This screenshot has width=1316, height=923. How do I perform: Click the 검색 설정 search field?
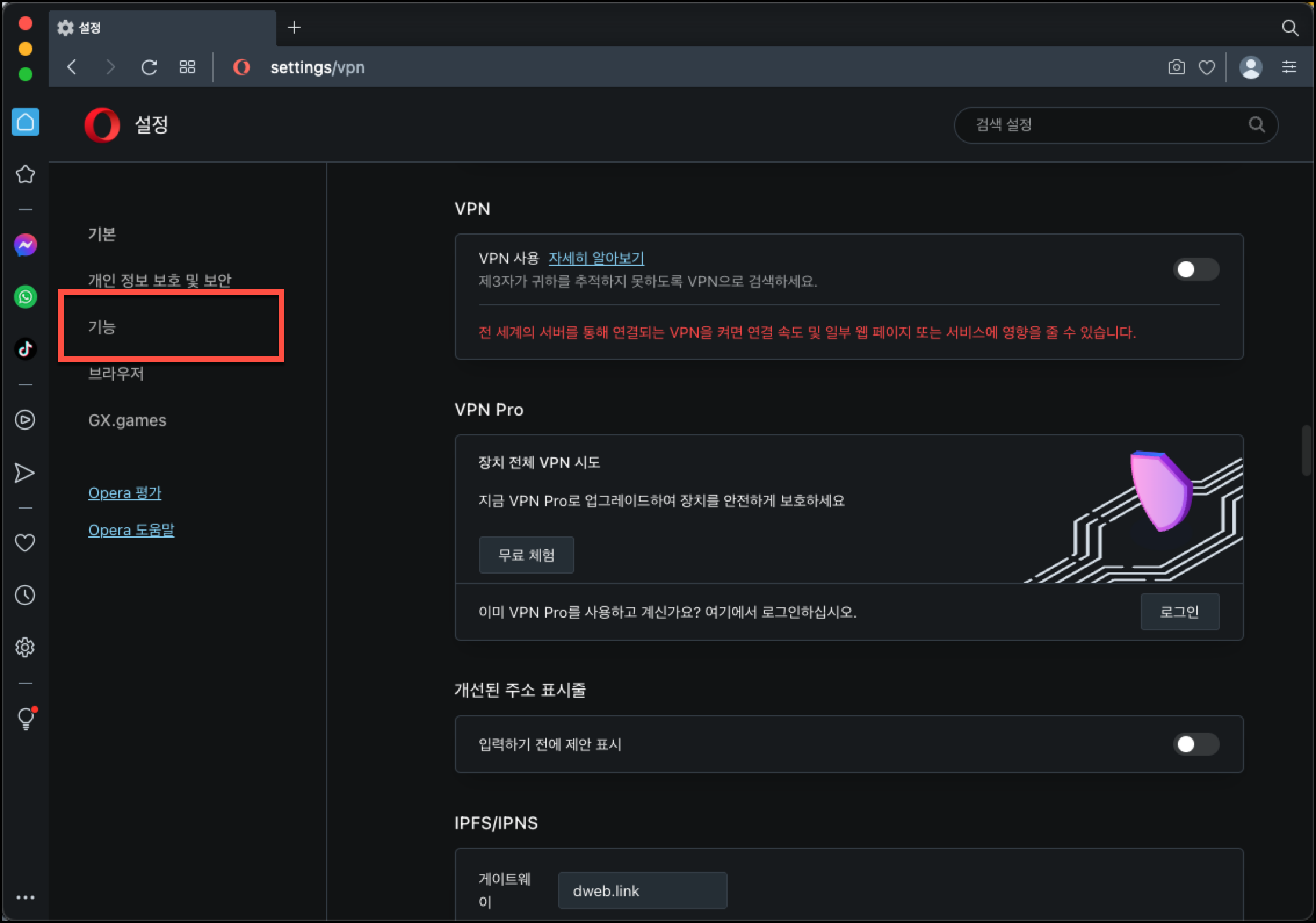(1102, 125)
